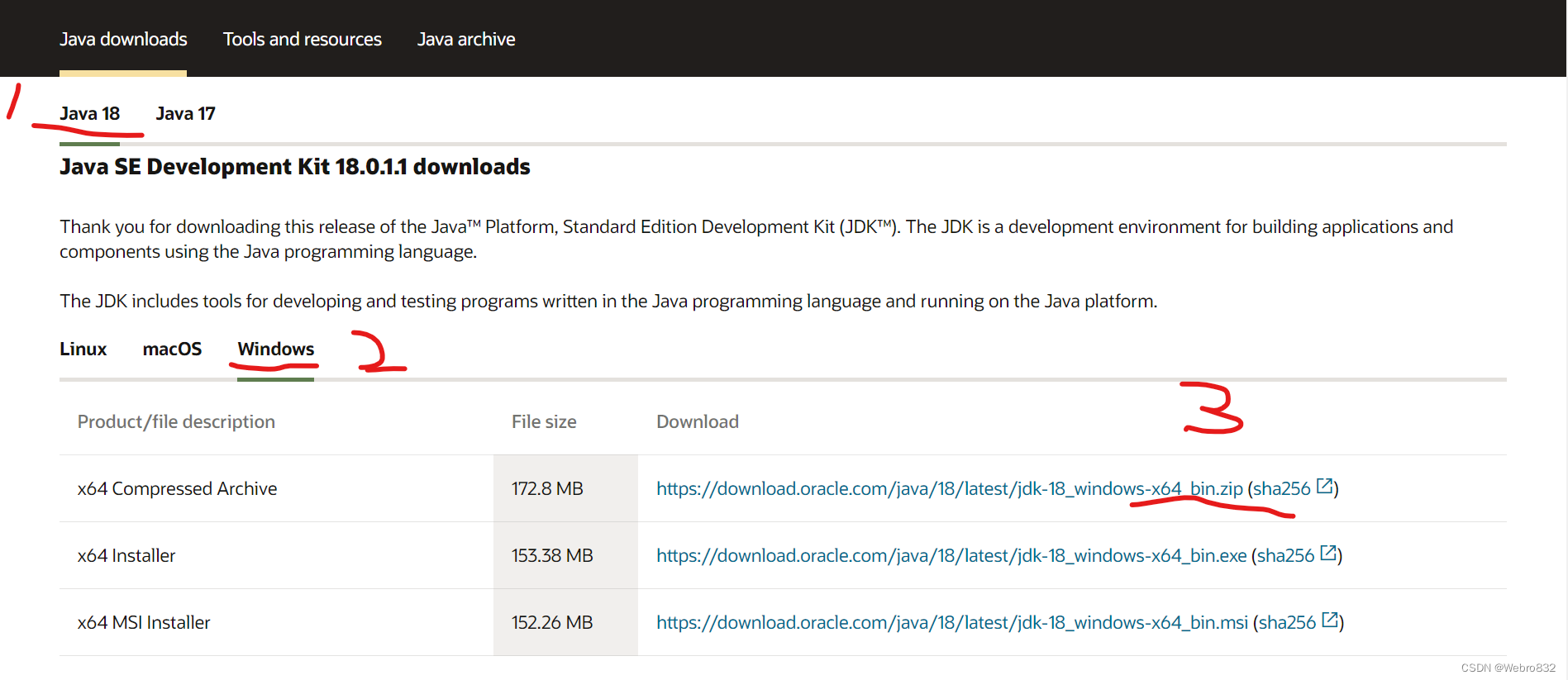
Task: Click the x64 Installer description
Action: click(x=126, y=555)
